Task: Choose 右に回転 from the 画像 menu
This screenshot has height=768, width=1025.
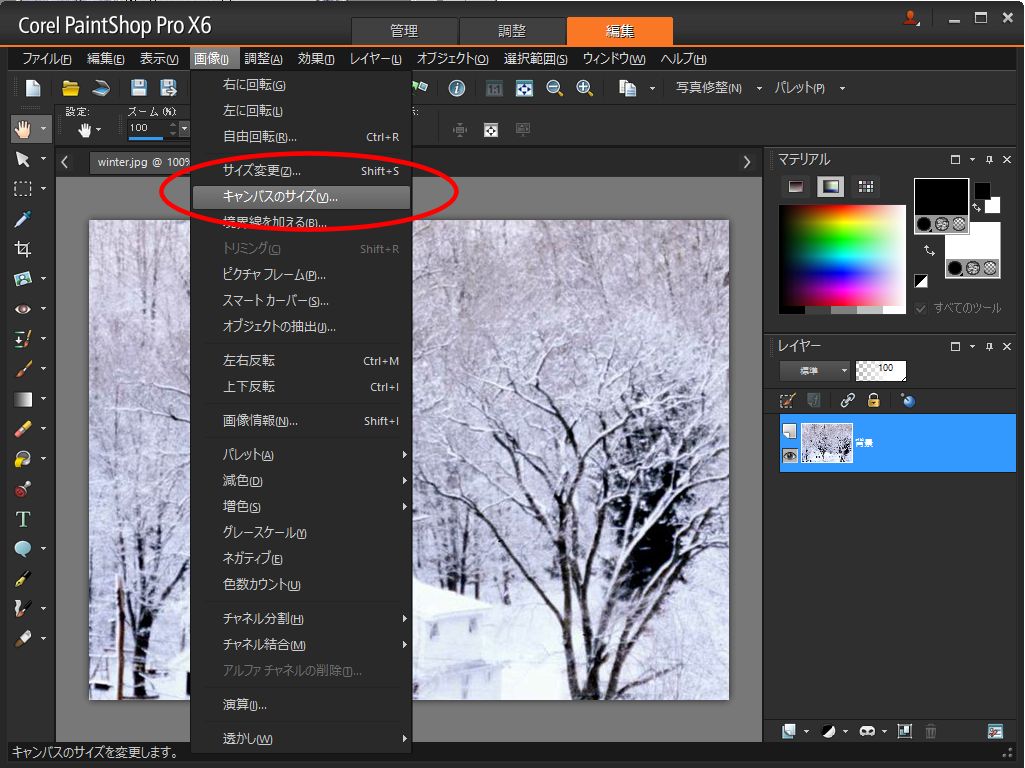Action: click(x=301, y=85)
